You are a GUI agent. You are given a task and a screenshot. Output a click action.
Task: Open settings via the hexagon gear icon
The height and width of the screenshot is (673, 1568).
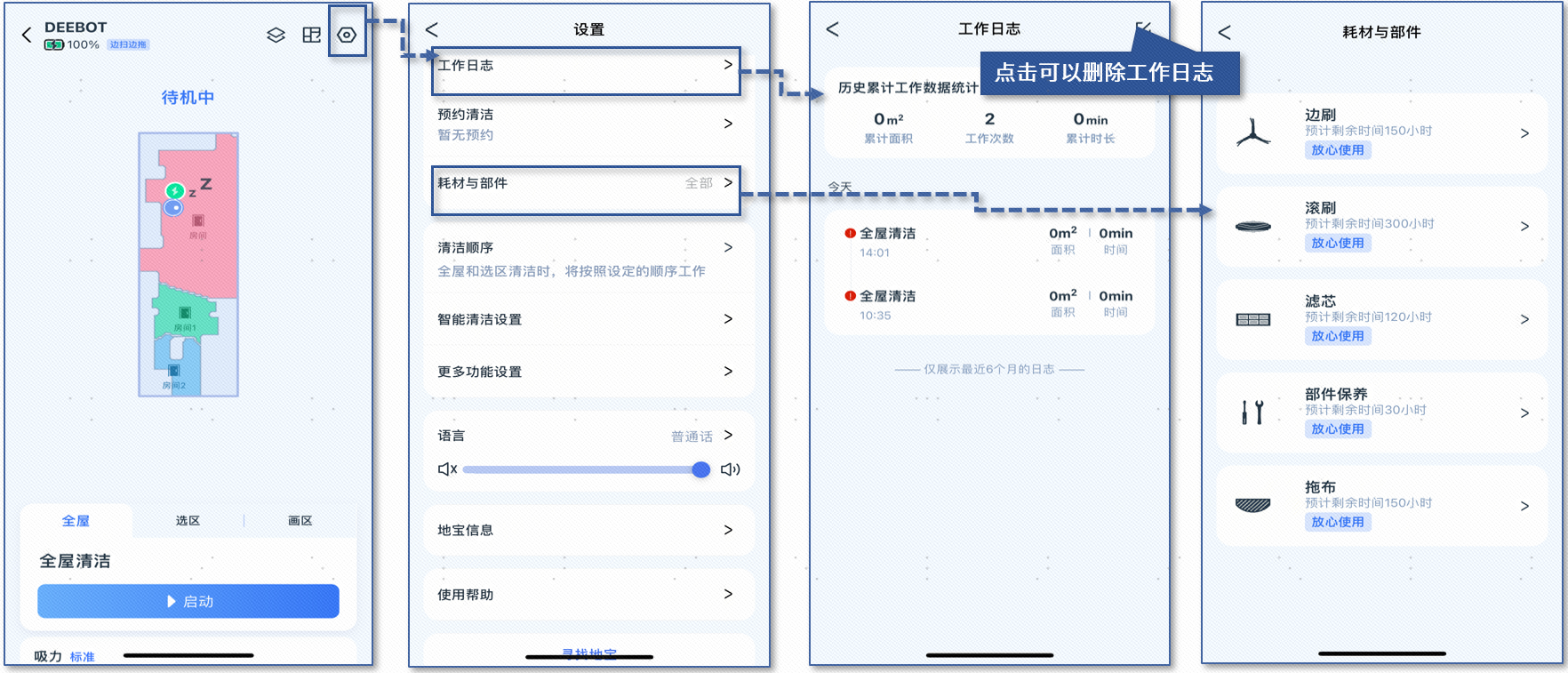(x=347, y=36)
